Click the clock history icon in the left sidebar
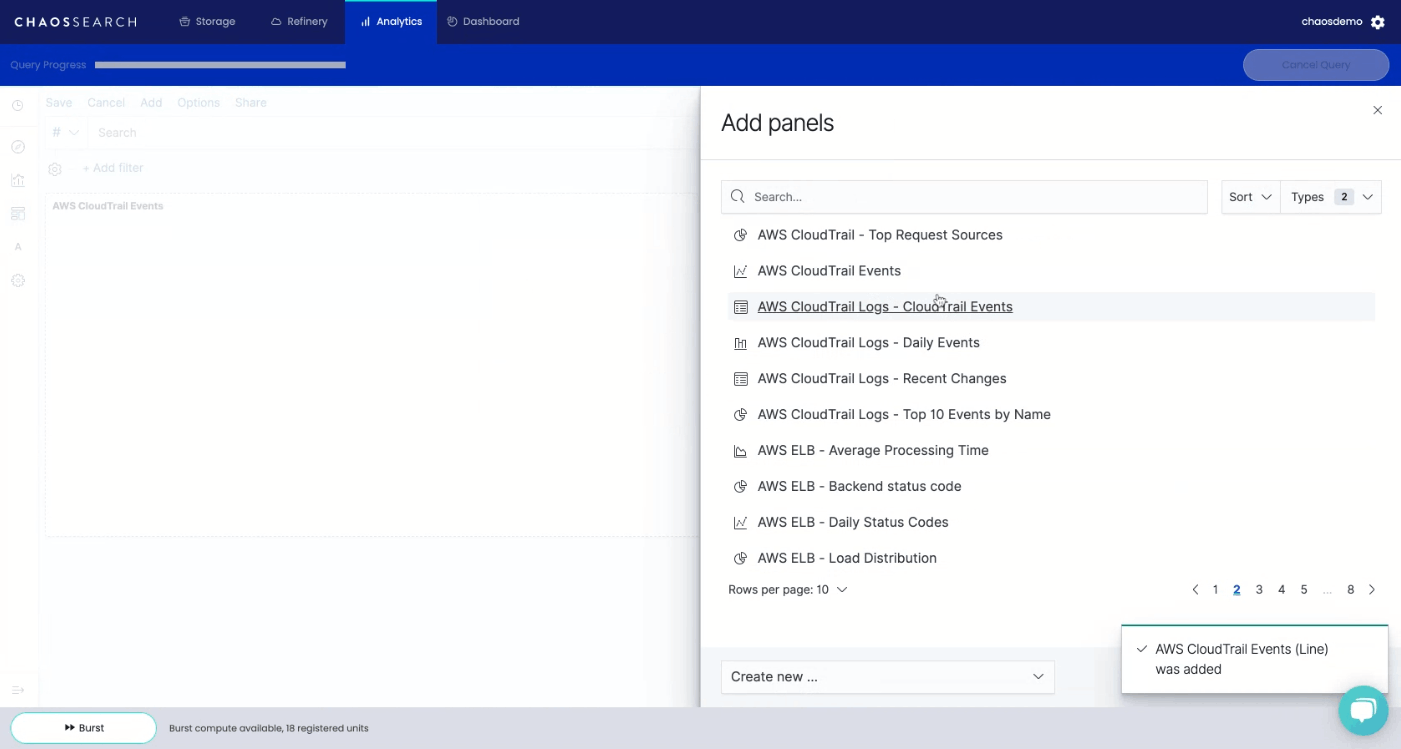 pos(17,104)
